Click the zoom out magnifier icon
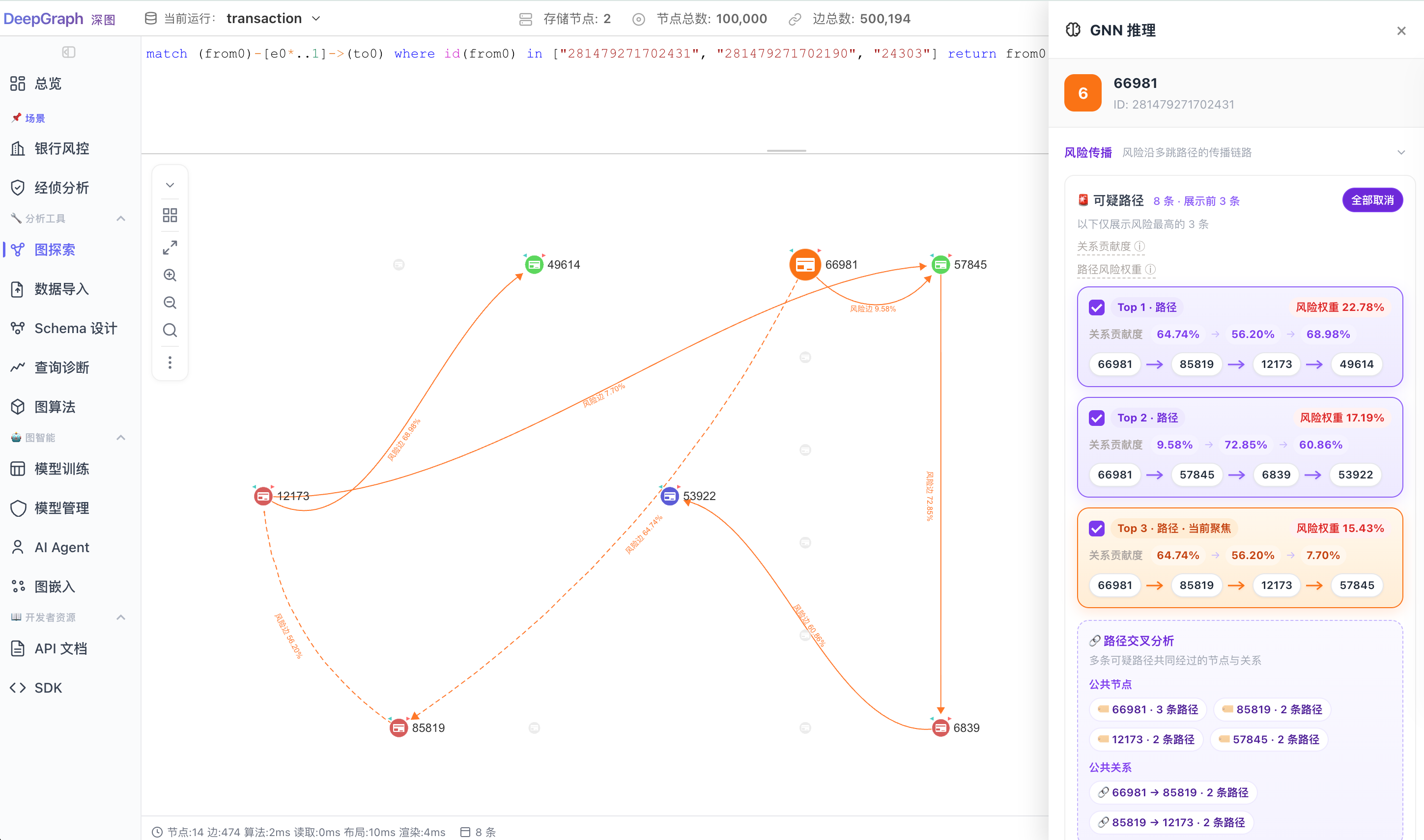Viewport: 1424px width, 840px height. coord(170,302)
